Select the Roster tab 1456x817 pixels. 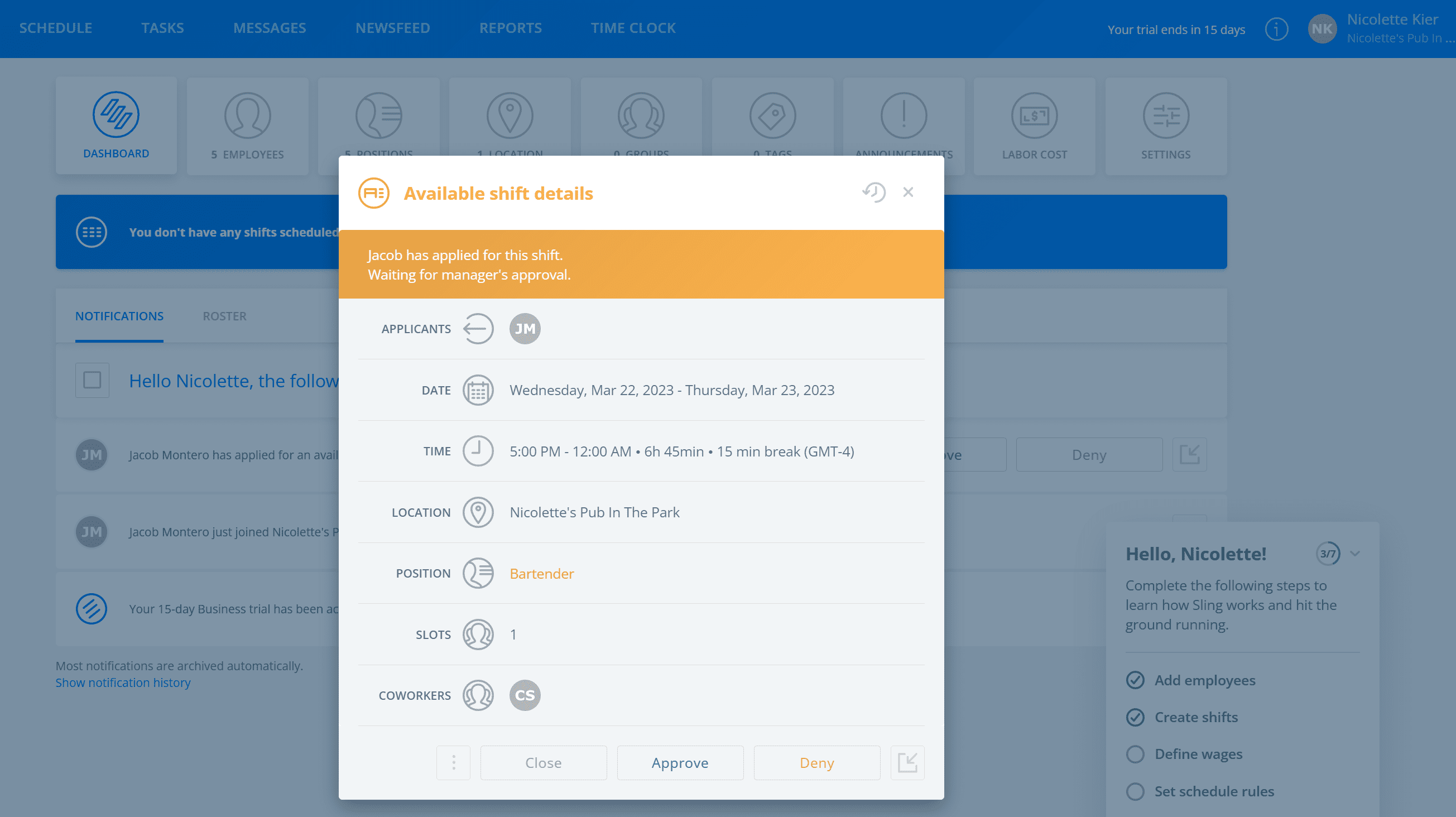tap(224, 316)
